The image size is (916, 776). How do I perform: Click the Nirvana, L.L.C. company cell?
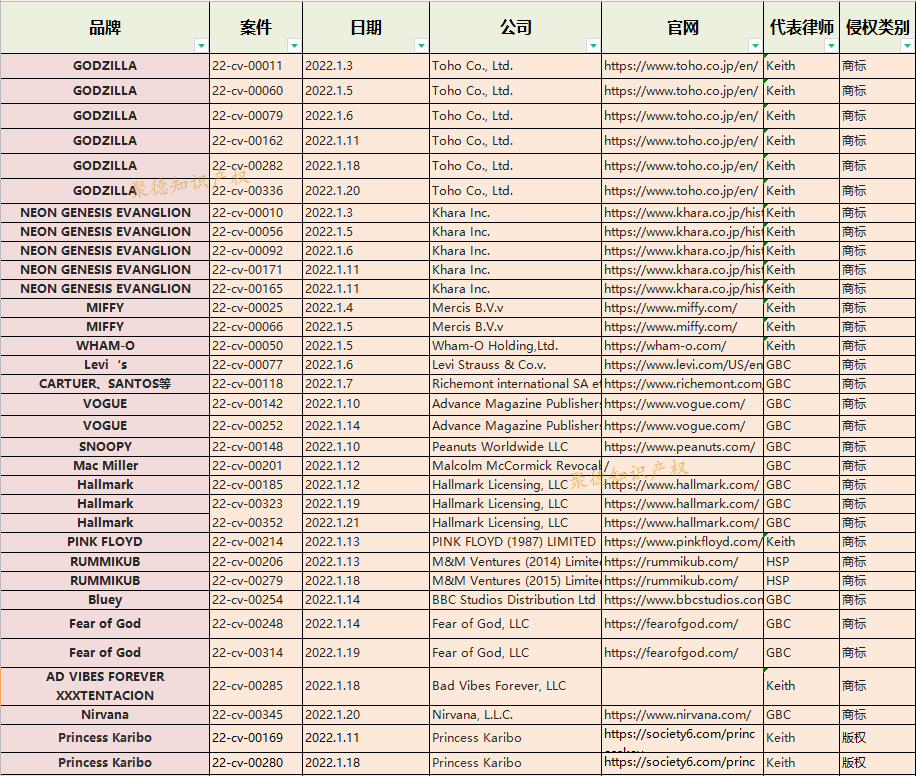515,715
